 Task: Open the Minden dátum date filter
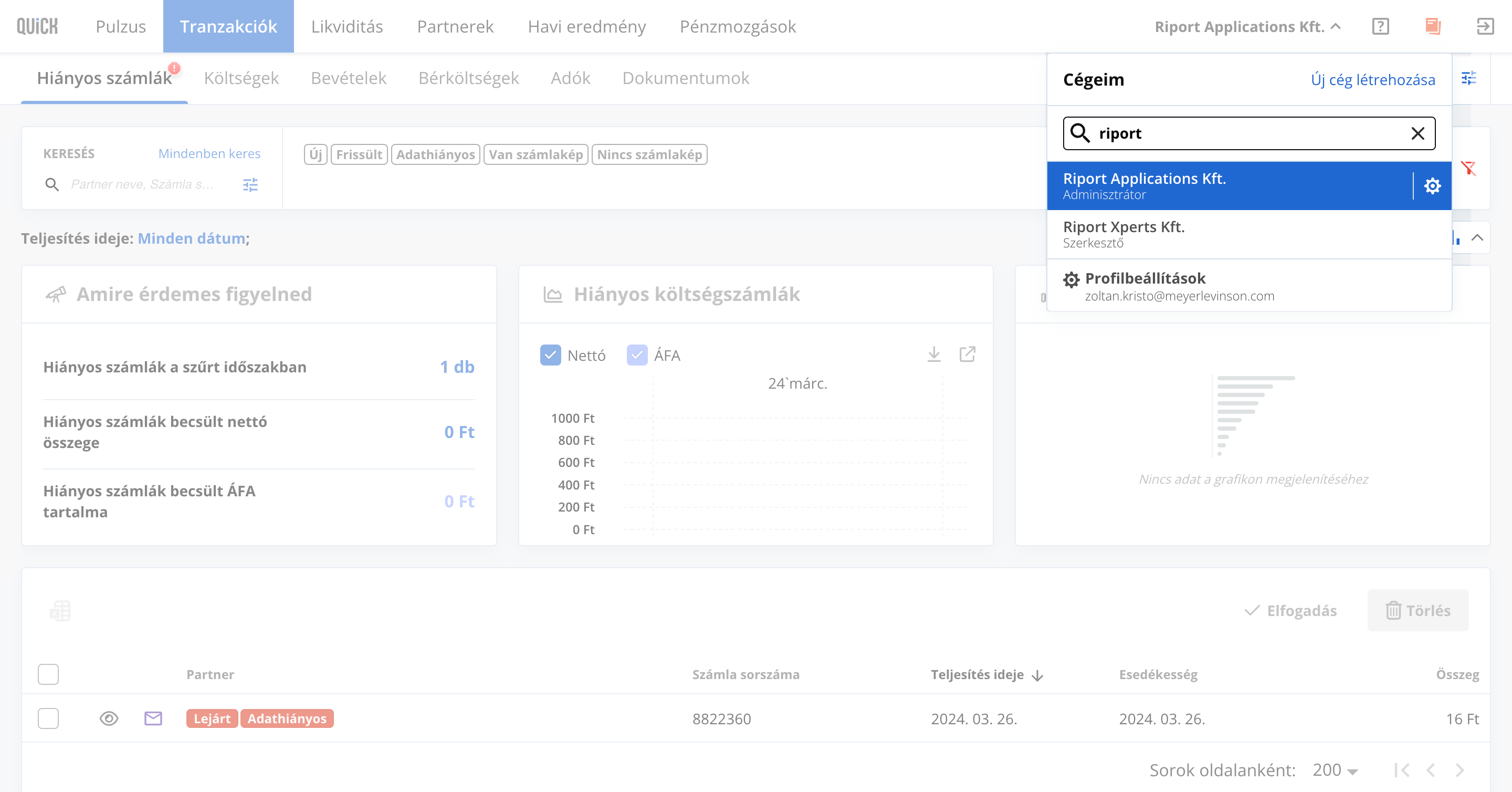pos(191,238)
